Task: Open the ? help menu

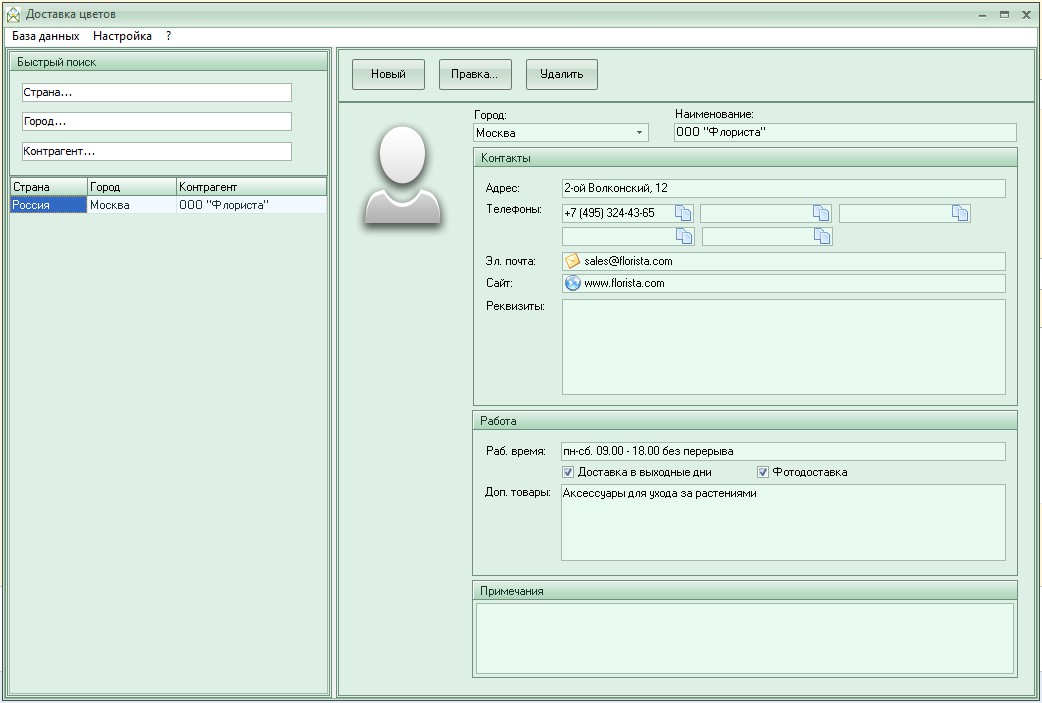Action: click(168, 36)
